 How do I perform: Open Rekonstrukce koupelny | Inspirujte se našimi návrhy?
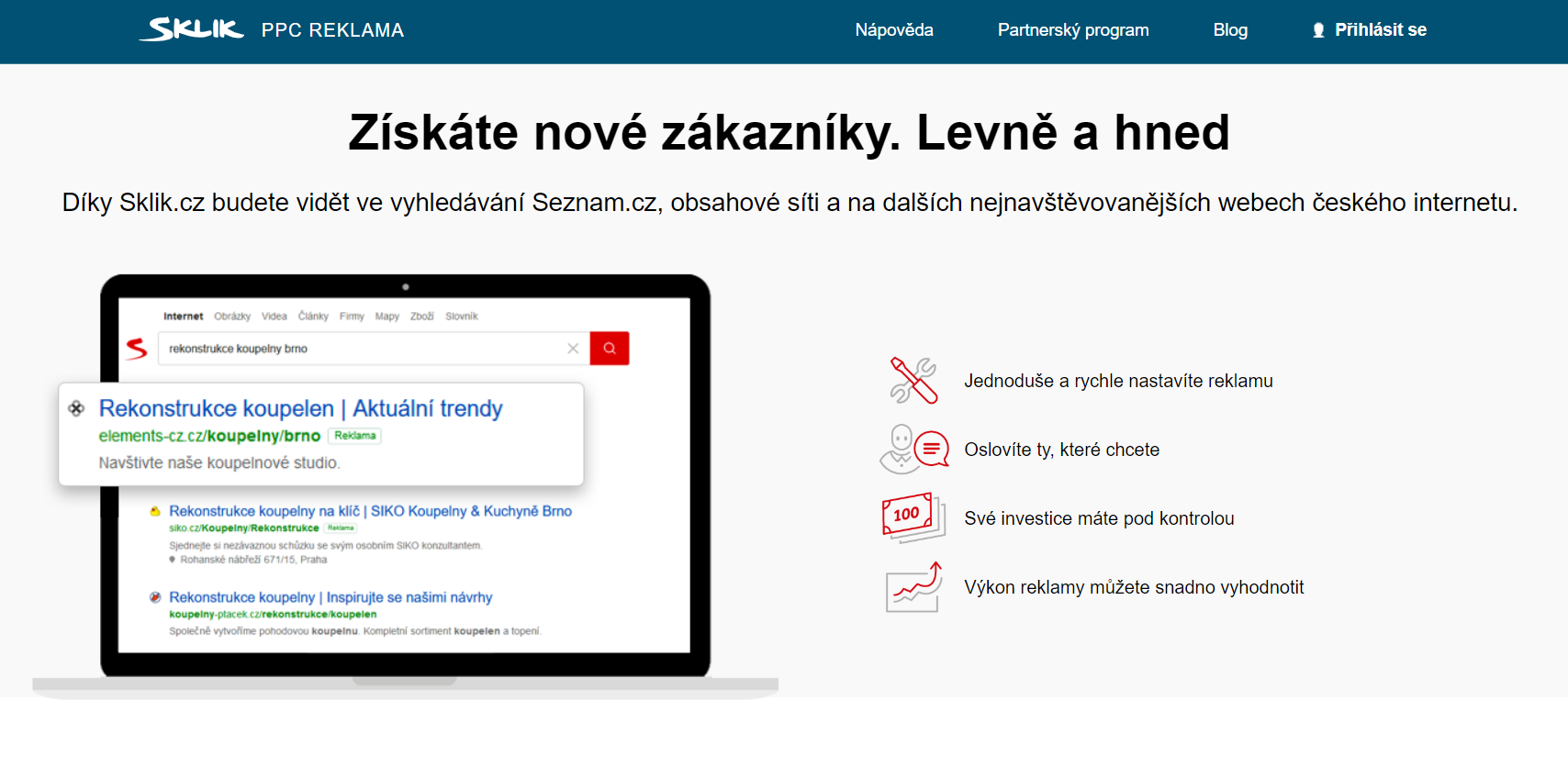pos(330,597)
